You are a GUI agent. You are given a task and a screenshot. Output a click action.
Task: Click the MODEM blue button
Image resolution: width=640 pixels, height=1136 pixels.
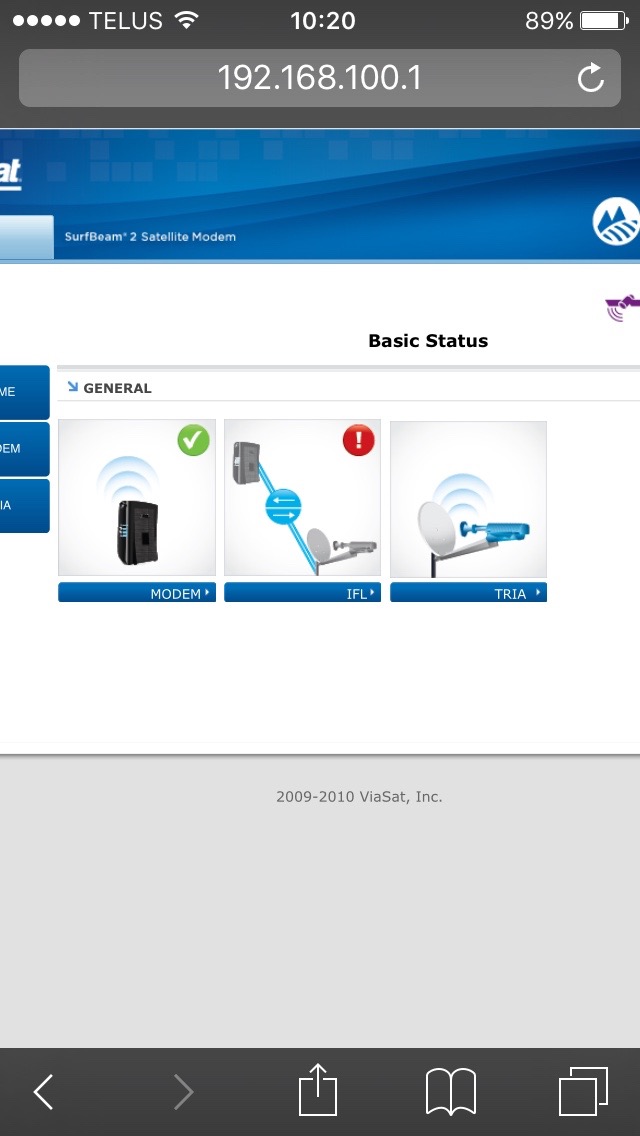[137, 593]
